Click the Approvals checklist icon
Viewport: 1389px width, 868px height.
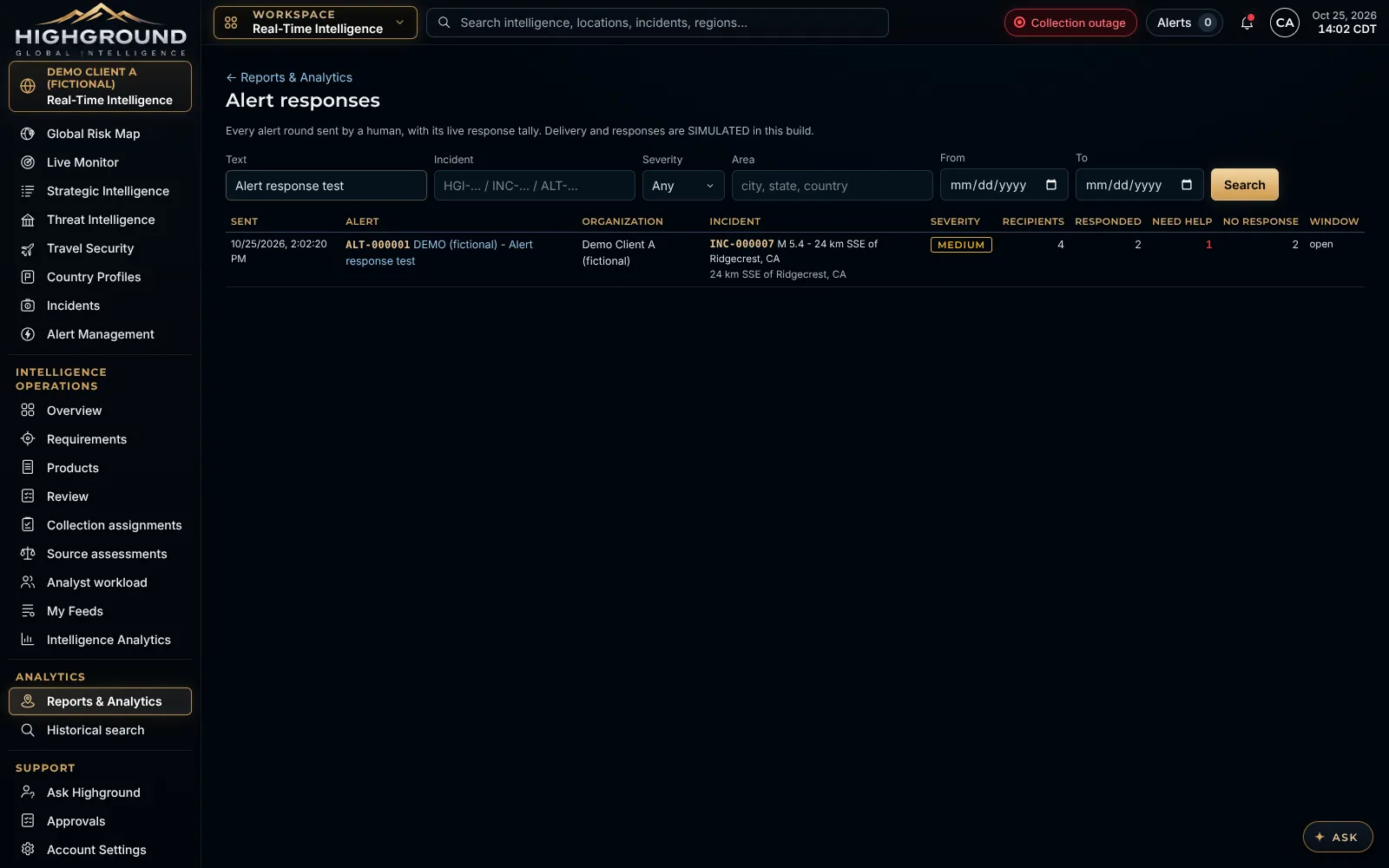pos(28,821)
